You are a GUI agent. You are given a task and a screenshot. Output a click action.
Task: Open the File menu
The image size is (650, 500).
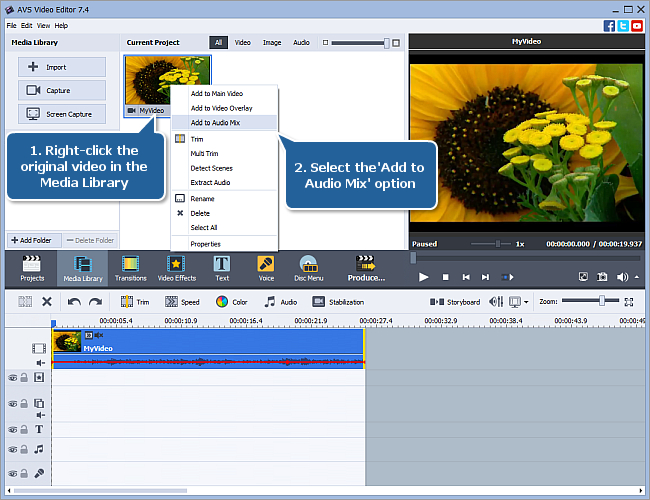12,26
